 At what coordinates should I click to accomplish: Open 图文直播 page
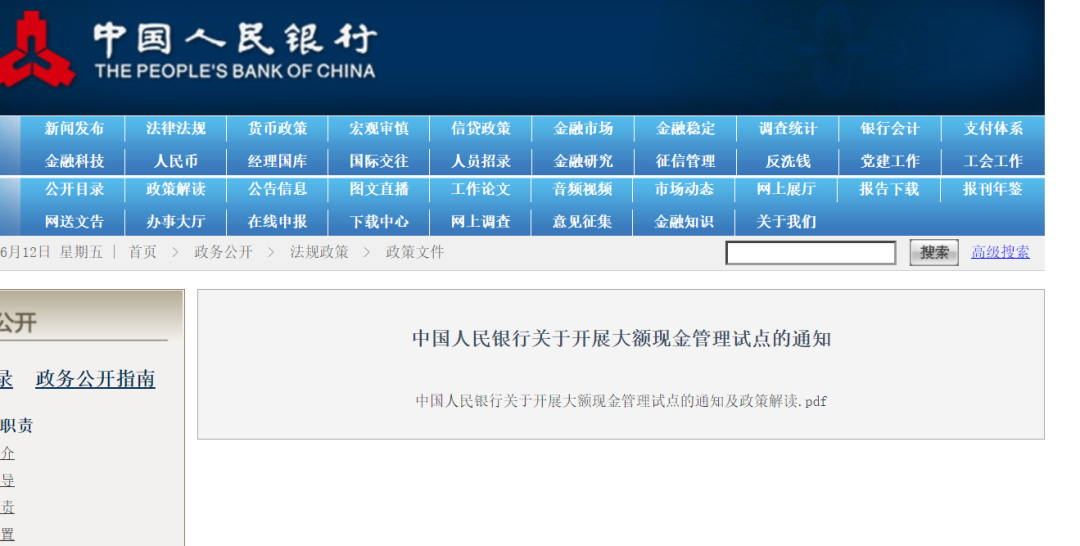(x=379, y=189)
